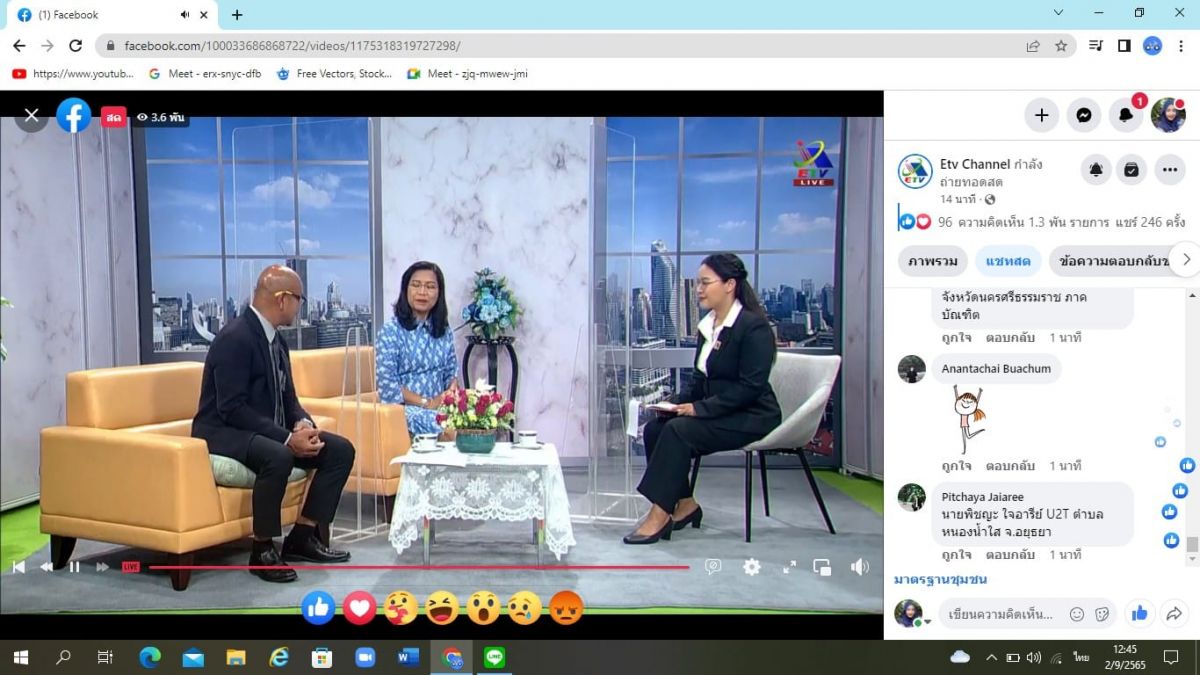Viewport: 1200px width, 675px height.
Task: Pause the live video
Action: (74, 567)
